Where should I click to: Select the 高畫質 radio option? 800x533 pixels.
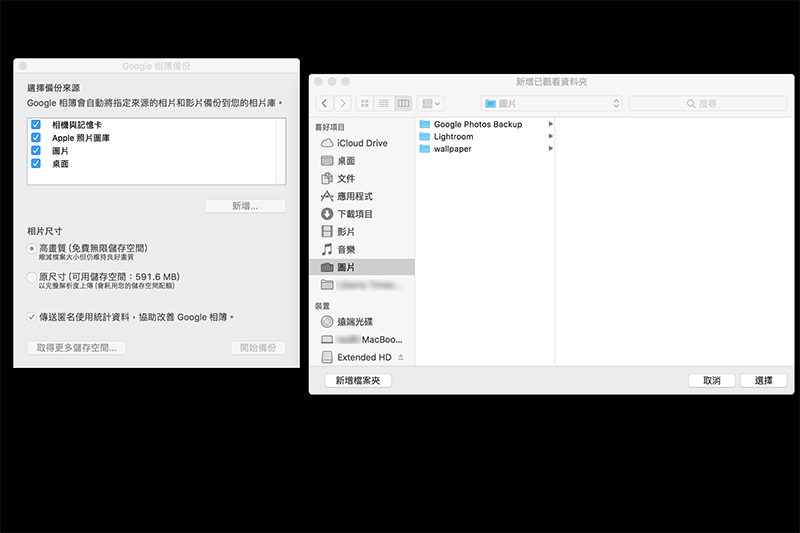32,248
